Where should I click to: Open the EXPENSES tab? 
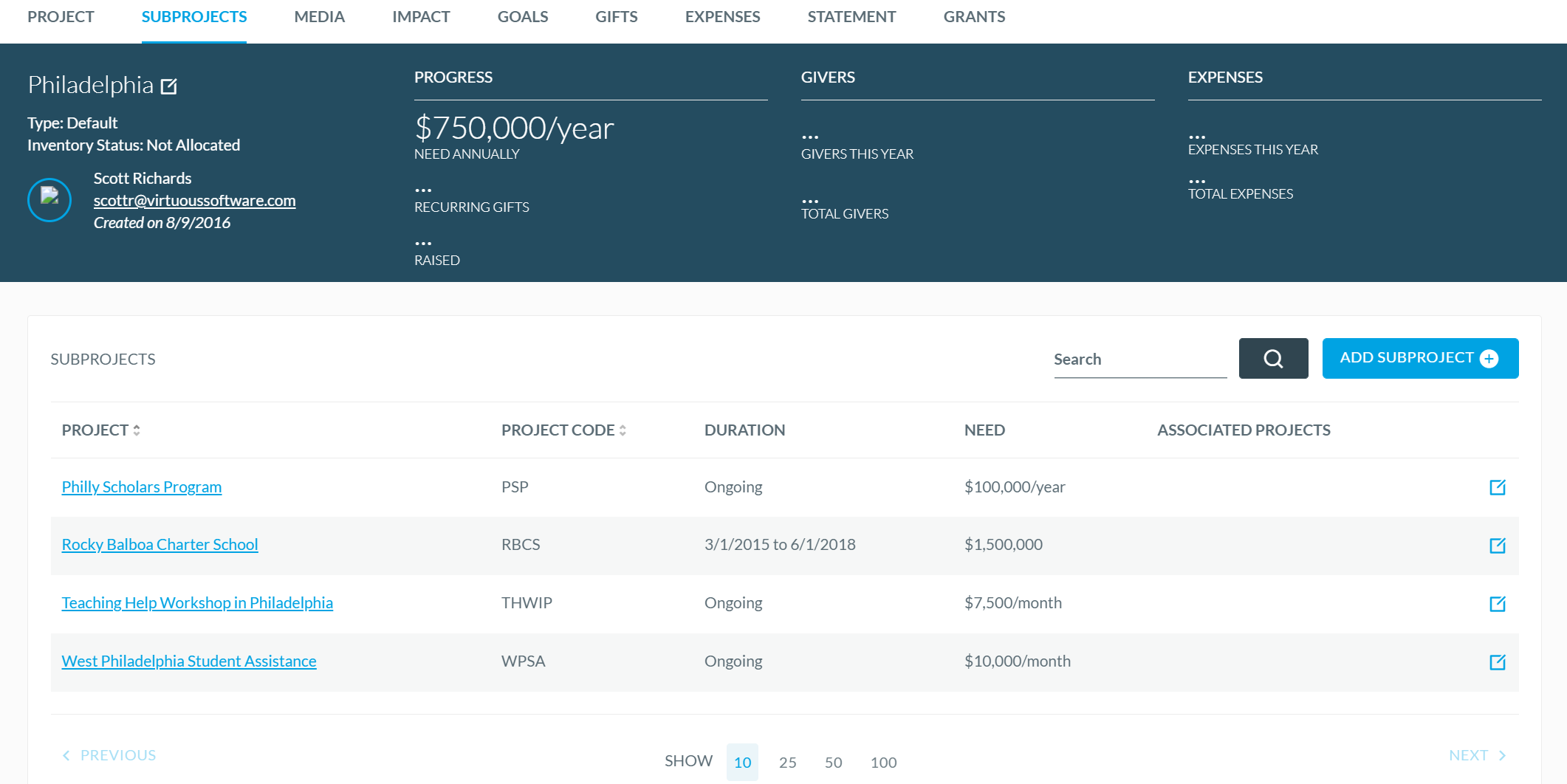tap(722, 17)
